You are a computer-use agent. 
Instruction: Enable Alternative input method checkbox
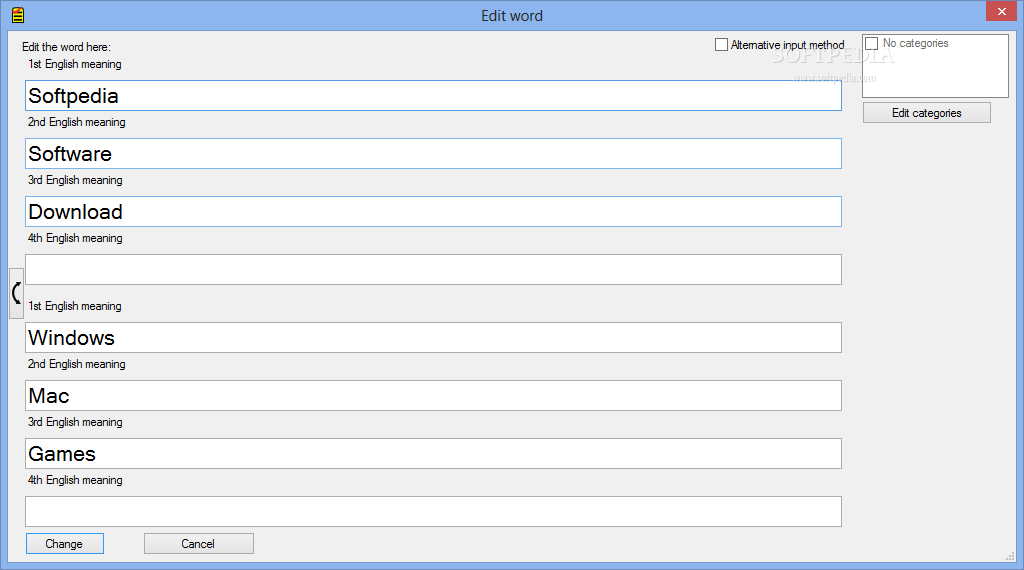721,44
